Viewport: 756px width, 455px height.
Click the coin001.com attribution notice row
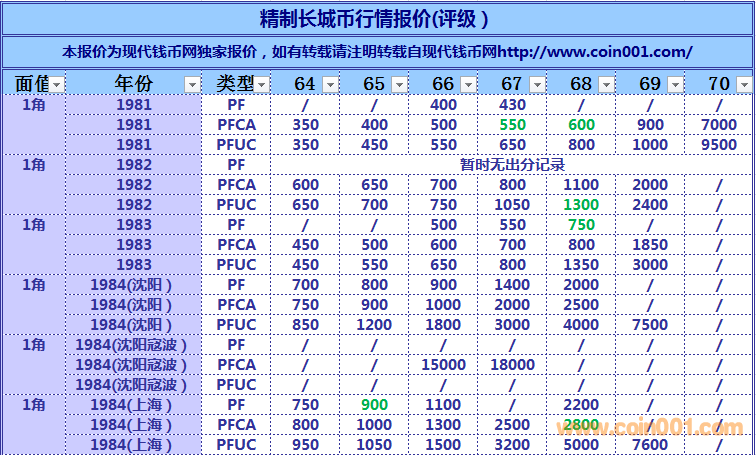tap(377, 51)
